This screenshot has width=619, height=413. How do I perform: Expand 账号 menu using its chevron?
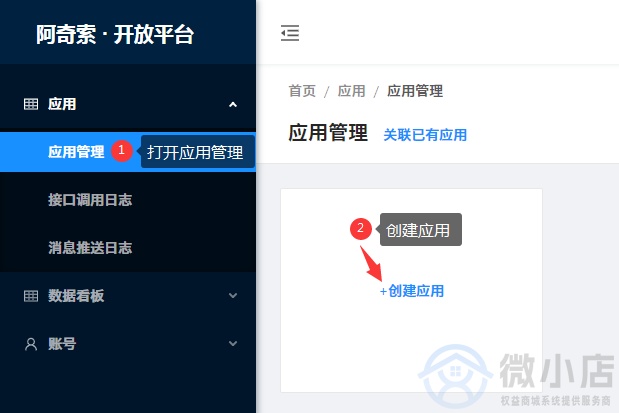pyautogui.click(x=233, y=344)
